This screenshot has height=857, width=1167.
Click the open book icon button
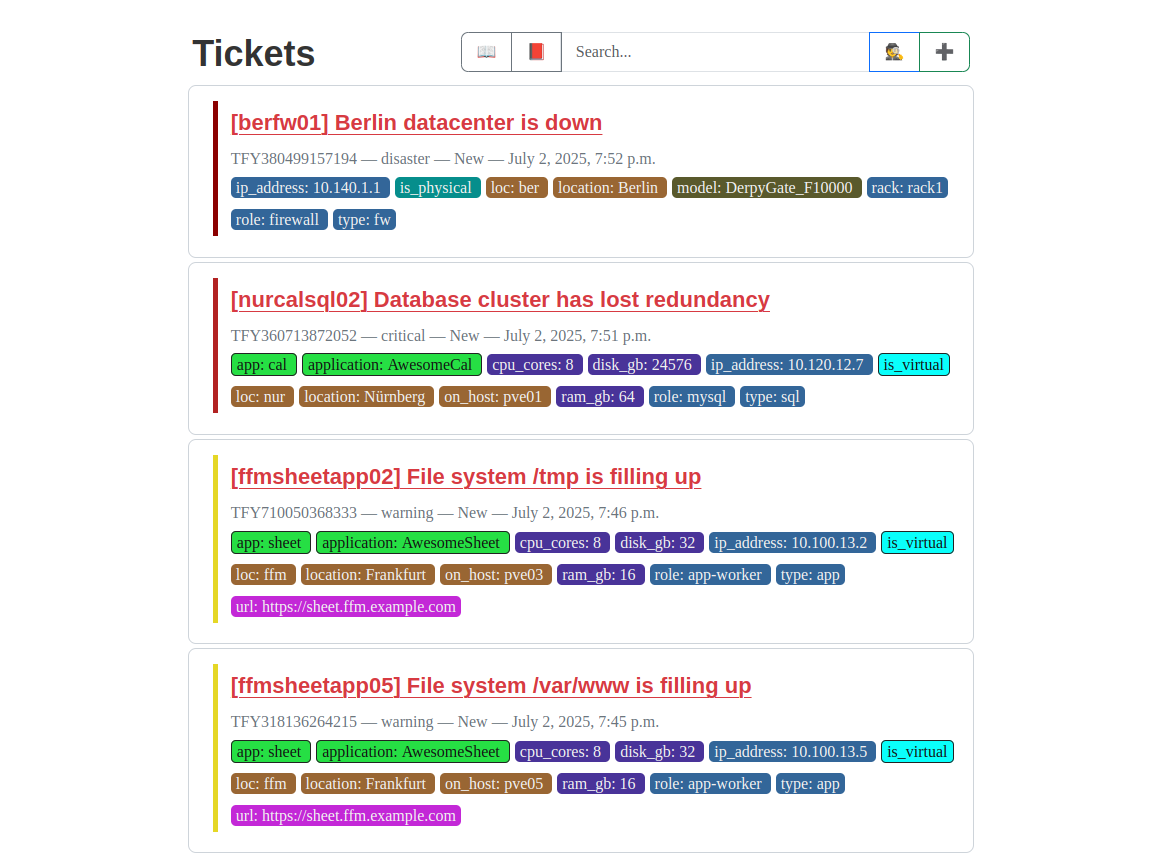pyautogui.click(x=486, y=52)
